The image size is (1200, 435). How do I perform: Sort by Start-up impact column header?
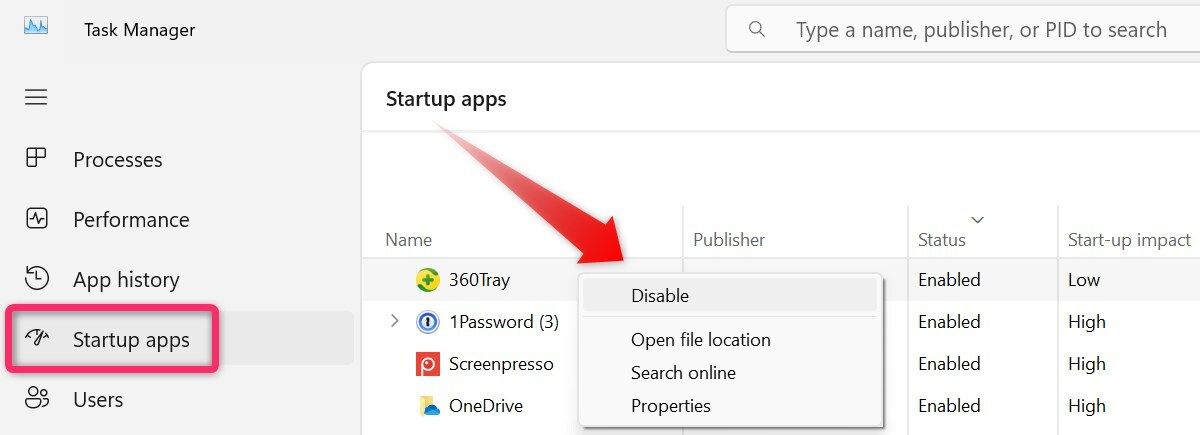click(x=1129, y=240)
